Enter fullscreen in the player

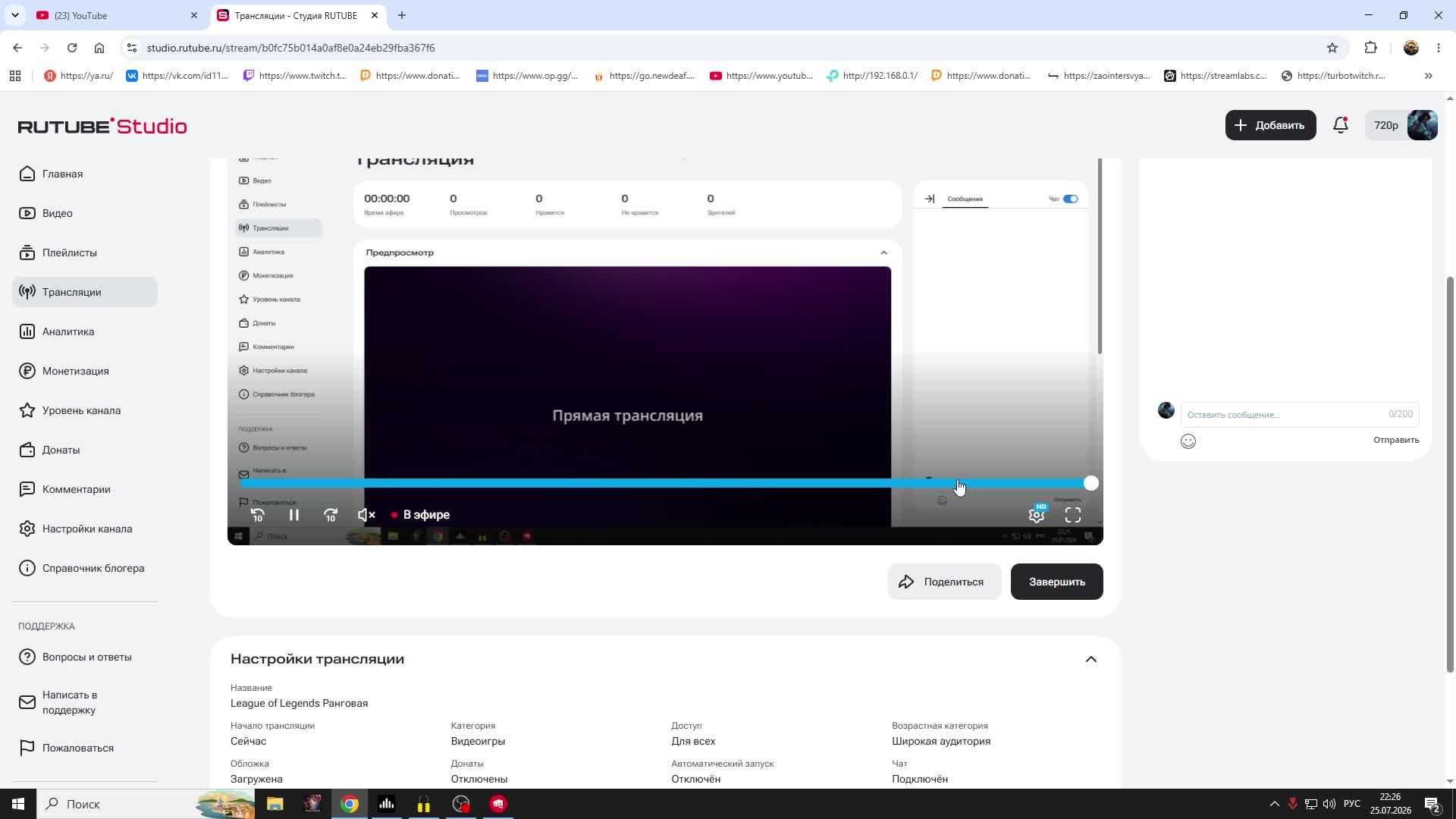point(1073,515)
